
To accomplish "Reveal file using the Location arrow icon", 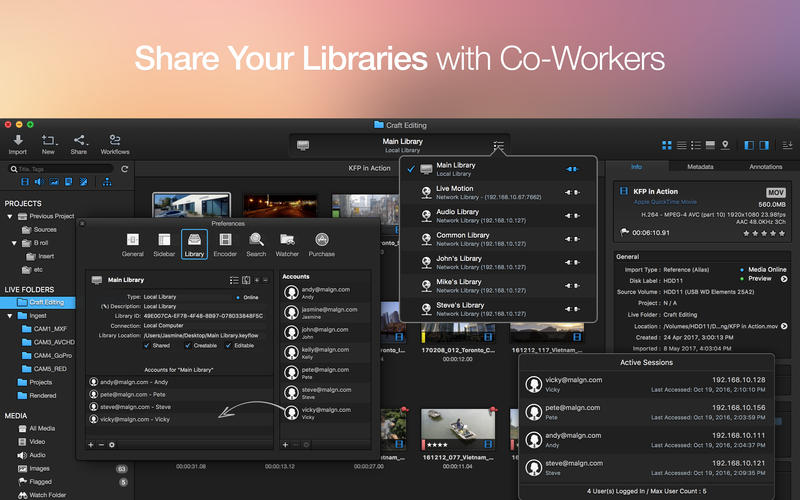I will tap(784, 326).
